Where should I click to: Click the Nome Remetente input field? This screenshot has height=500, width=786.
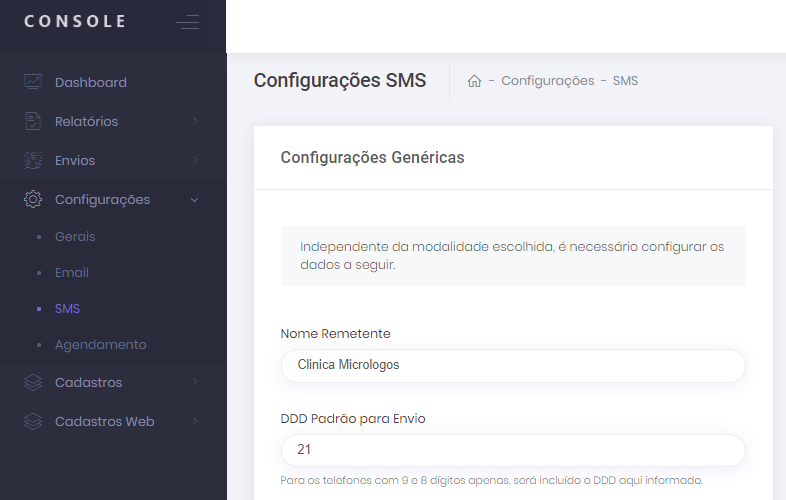click(513, 365)
